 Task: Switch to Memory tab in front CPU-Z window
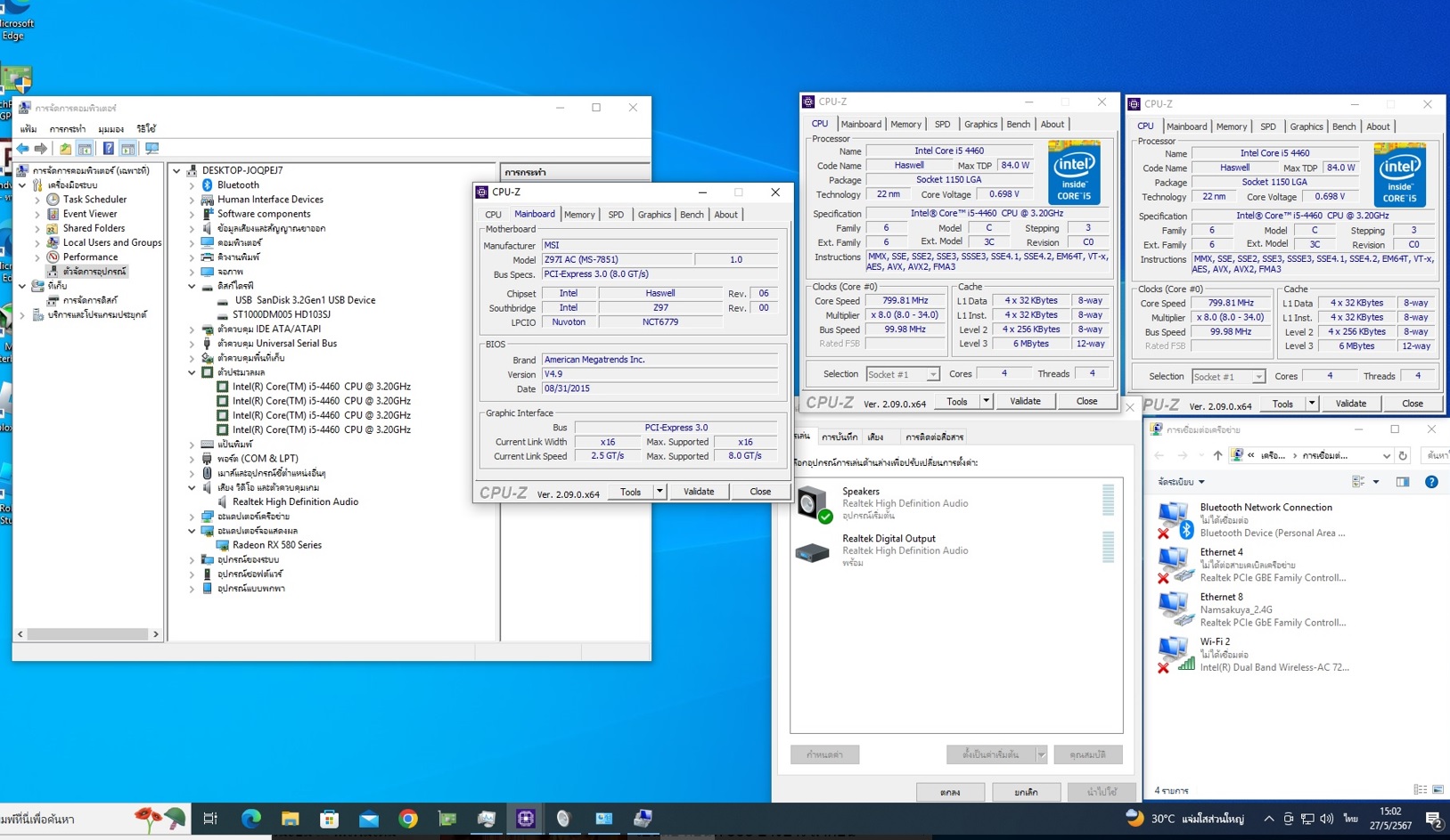(x=579, y=215)
